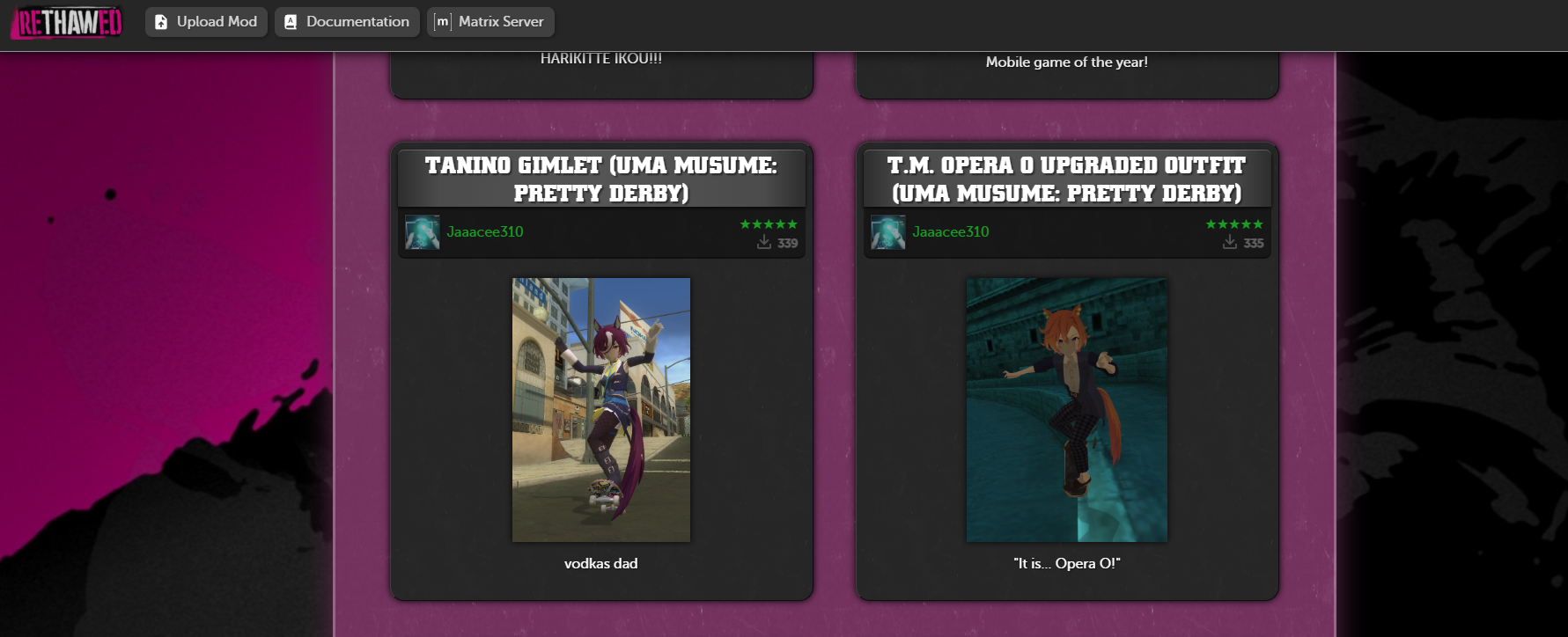Click the Documentation book icon
The height and width of the screenshot is (637, 1568).
tap(291, 22)
